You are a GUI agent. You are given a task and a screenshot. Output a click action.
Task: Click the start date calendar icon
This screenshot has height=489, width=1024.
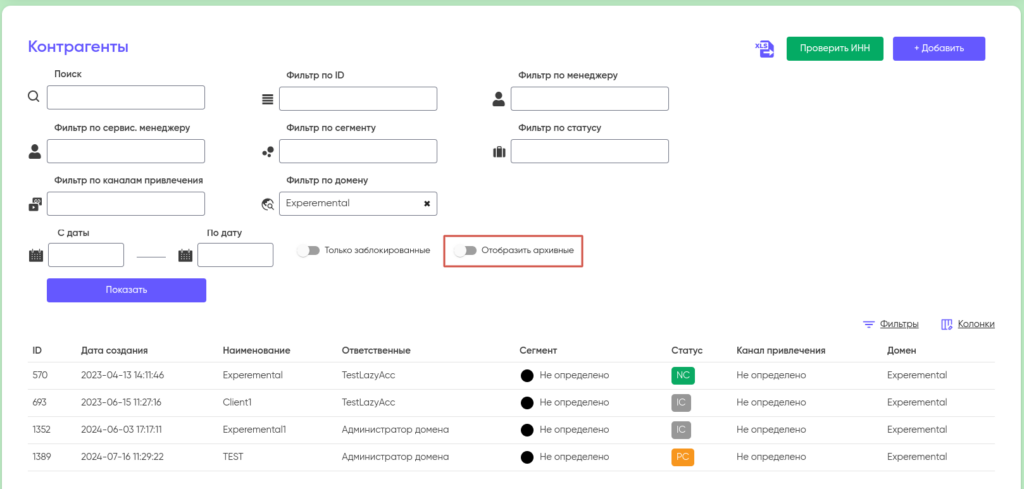point(36,255)
